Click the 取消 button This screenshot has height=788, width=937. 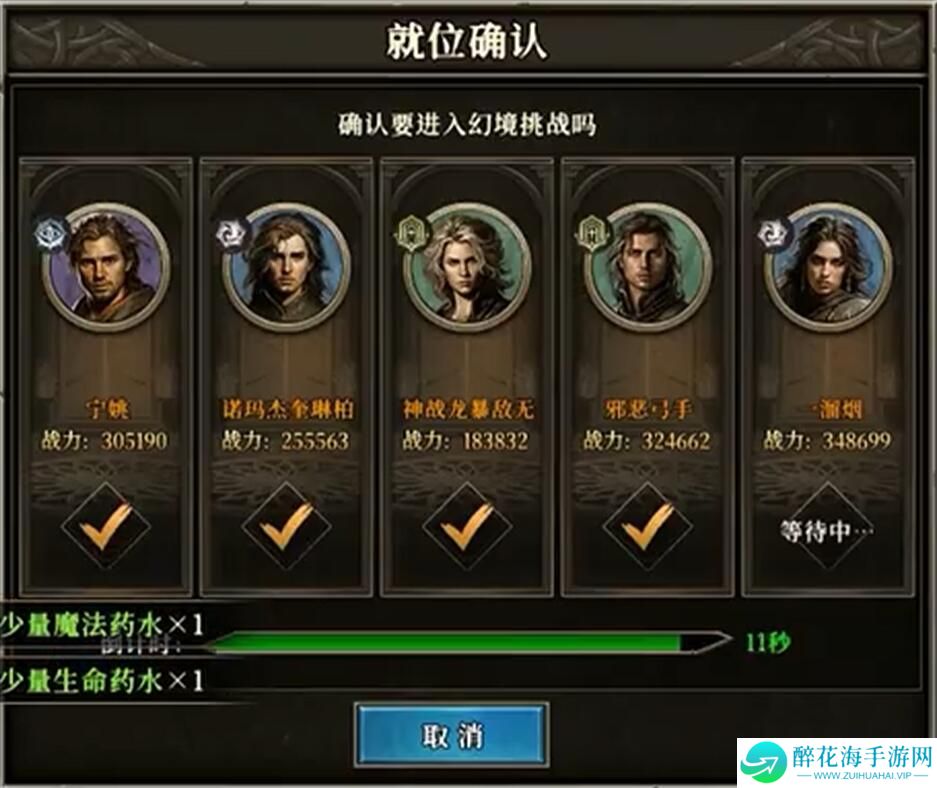452,735
